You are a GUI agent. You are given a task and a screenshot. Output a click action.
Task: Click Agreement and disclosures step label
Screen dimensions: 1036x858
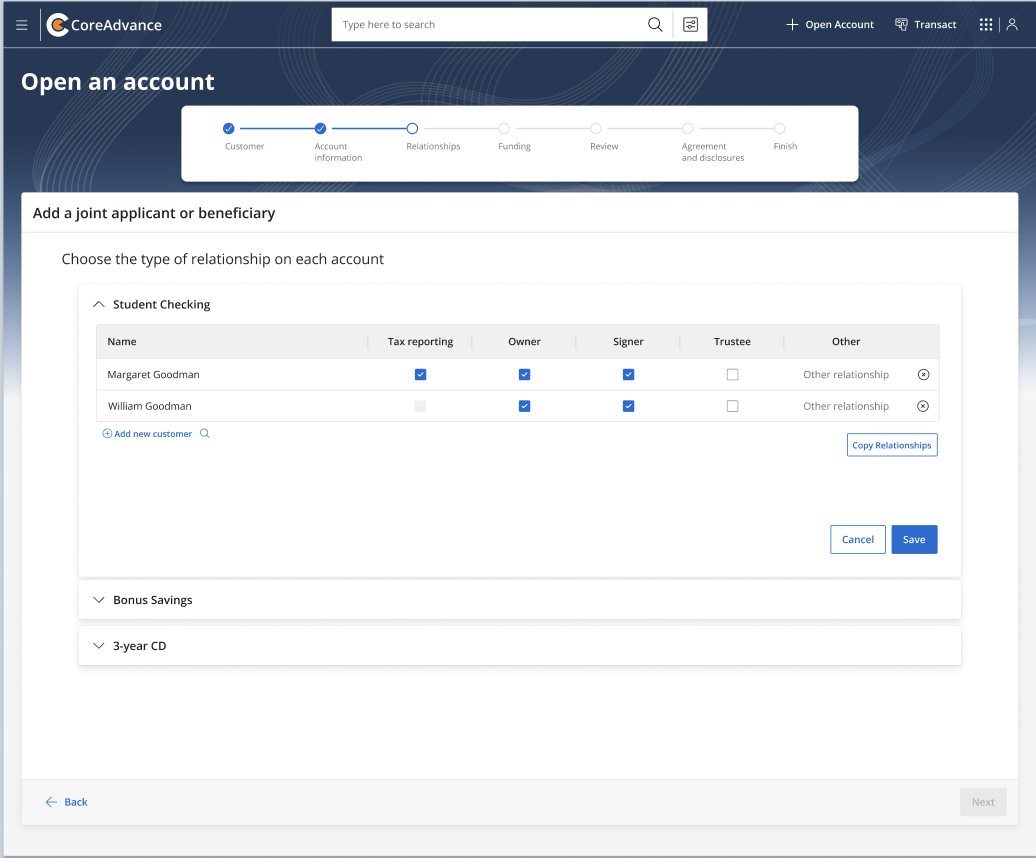(x=713, y=152)
